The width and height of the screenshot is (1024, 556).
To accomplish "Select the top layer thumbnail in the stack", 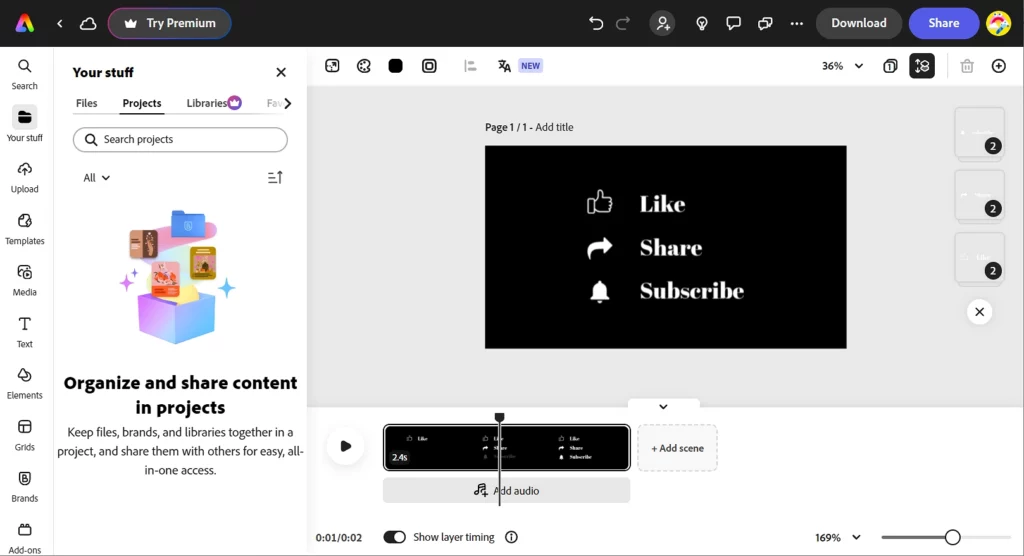I will pyautogui.click(x=980, y=133).
